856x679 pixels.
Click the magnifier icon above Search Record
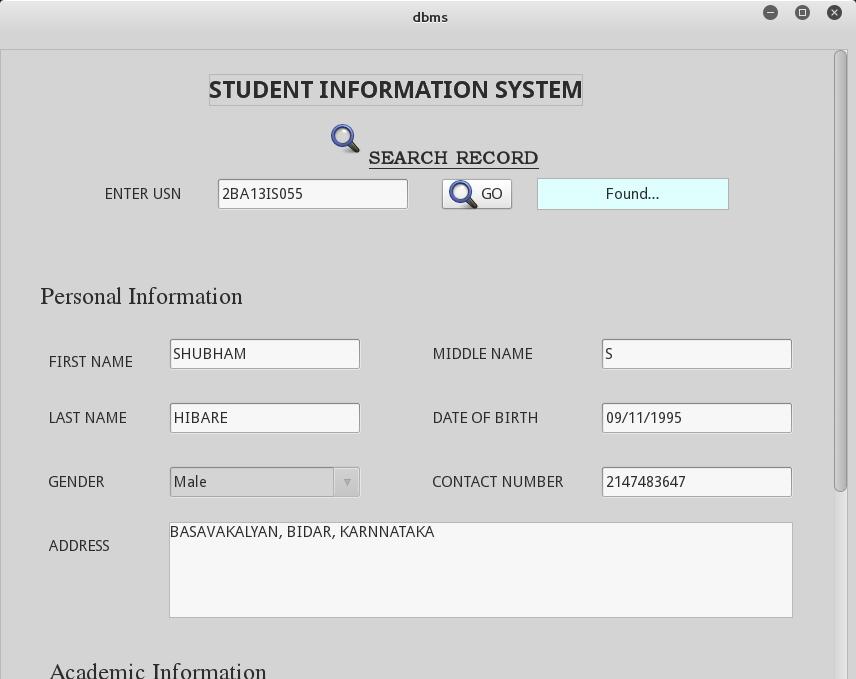[345, 139]
